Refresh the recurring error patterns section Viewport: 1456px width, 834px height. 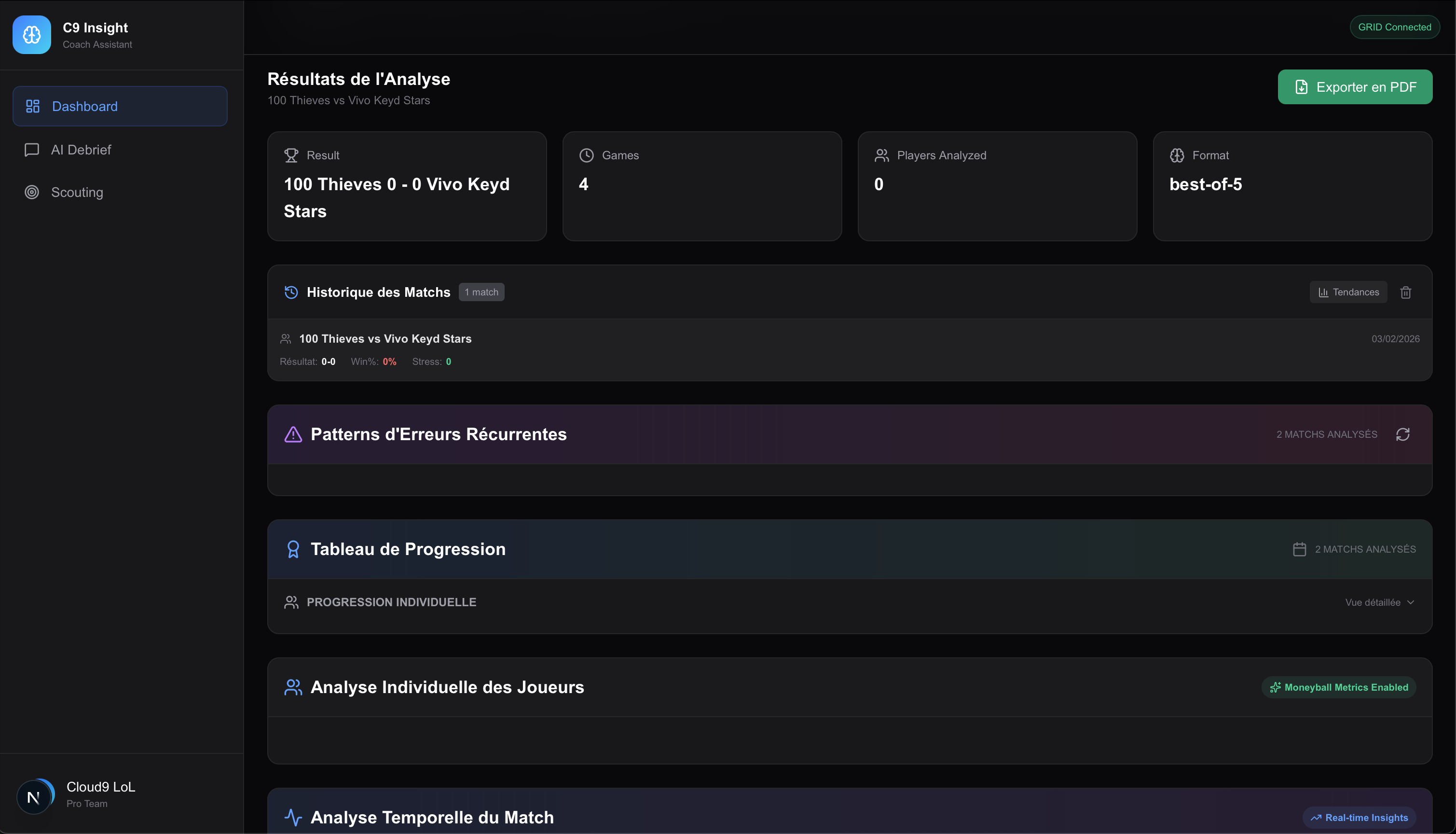tap(1403, 434)
